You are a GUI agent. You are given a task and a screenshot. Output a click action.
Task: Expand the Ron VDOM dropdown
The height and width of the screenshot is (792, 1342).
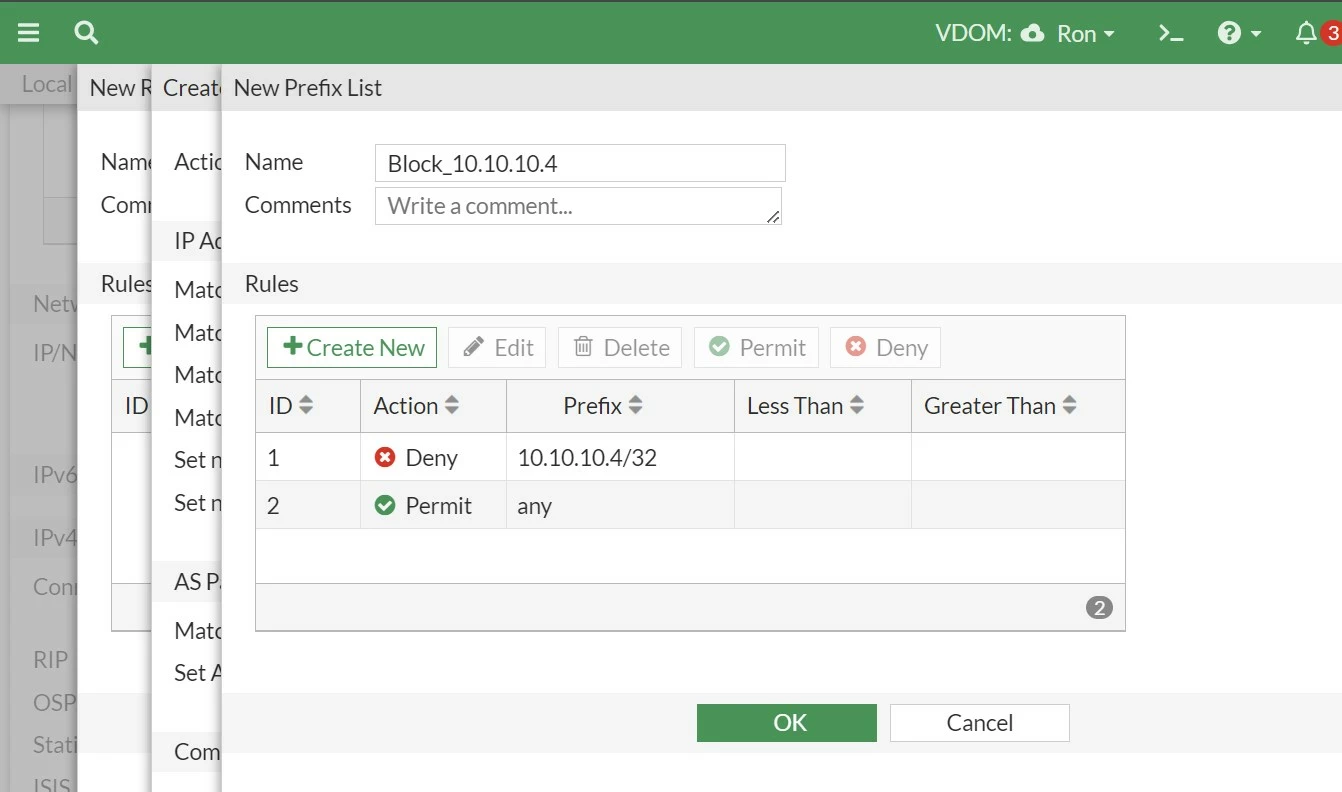click(1085, 33)
